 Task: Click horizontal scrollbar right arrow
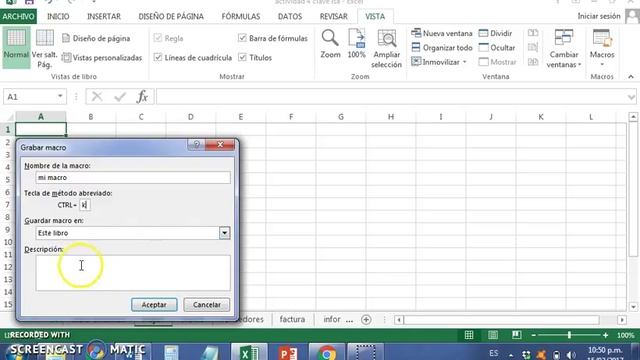(x=622, y=320)
